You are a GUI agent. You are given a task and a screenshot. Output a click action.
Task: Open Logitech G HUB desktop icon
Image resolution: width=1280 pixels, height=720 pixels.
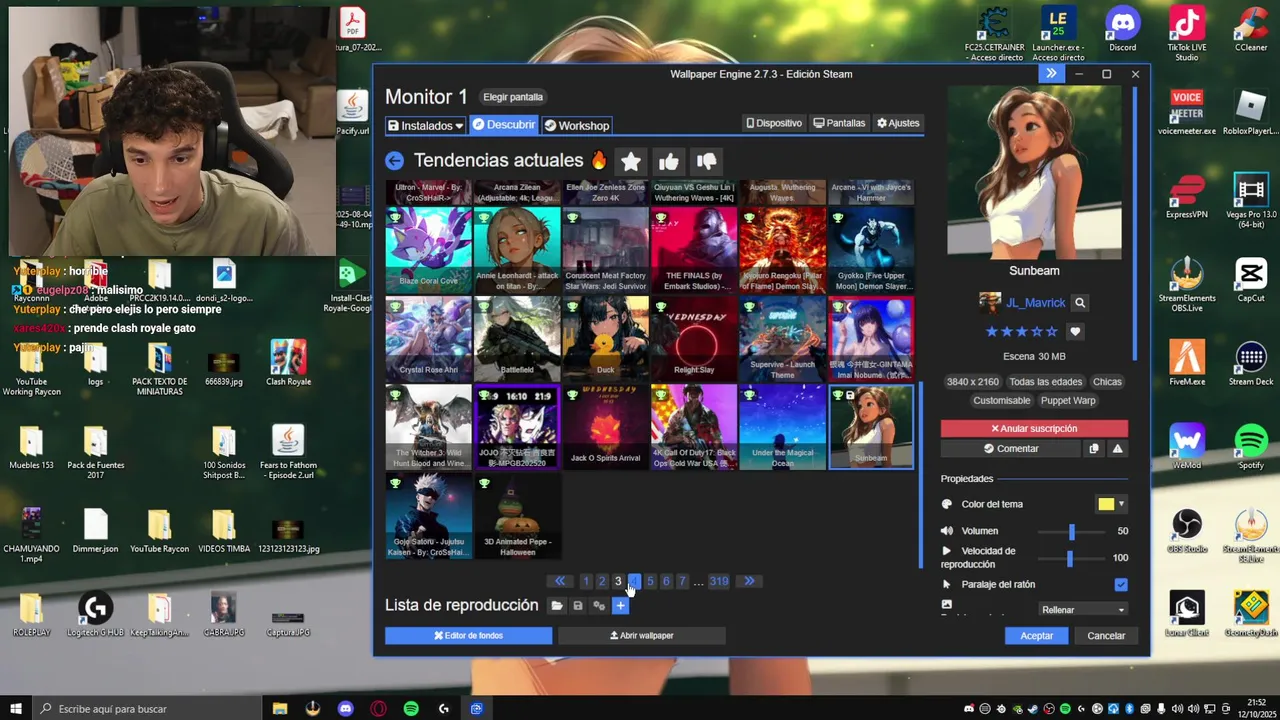(x=95, y=614)
